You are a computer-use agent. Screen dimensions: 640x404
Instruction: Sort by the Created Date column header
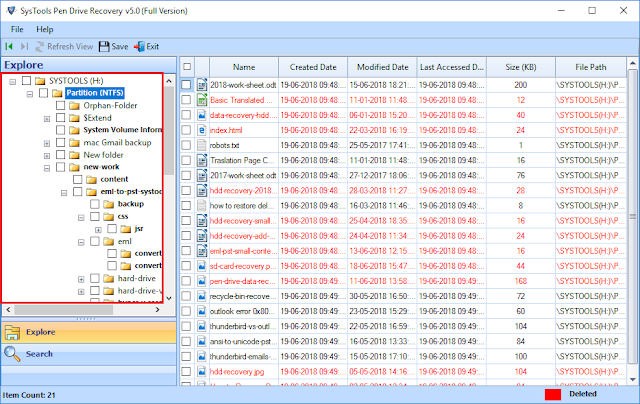(313, 67)
